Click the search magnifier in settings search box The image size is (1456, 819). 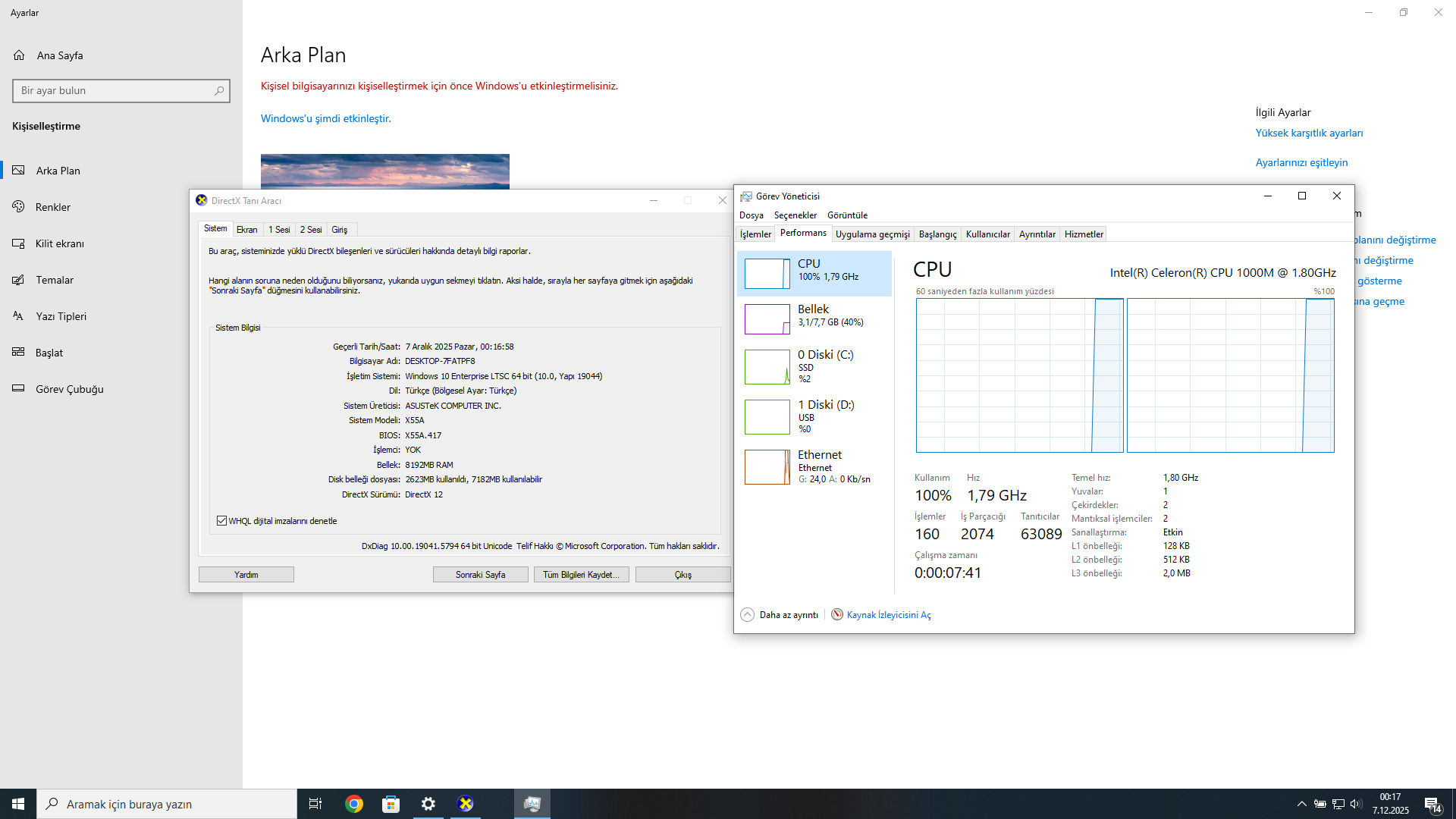(219, 91)
